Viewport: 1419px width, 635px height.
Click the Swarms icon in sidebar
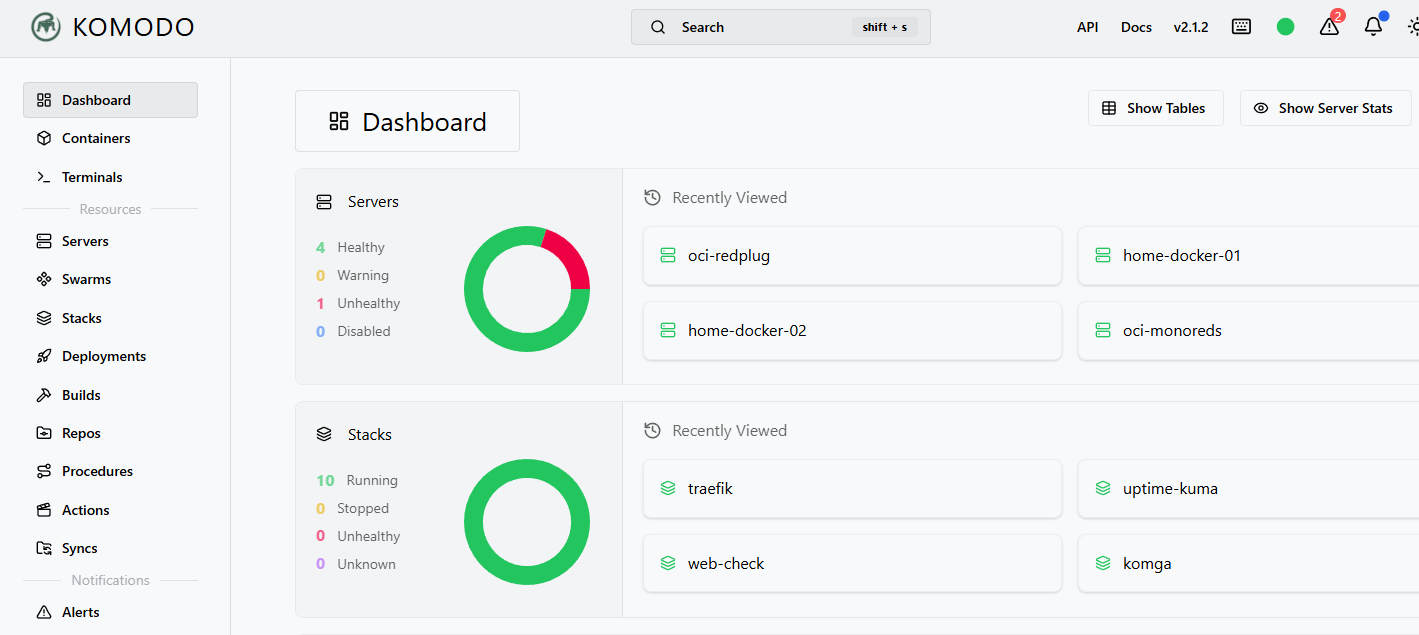[43, 279]
